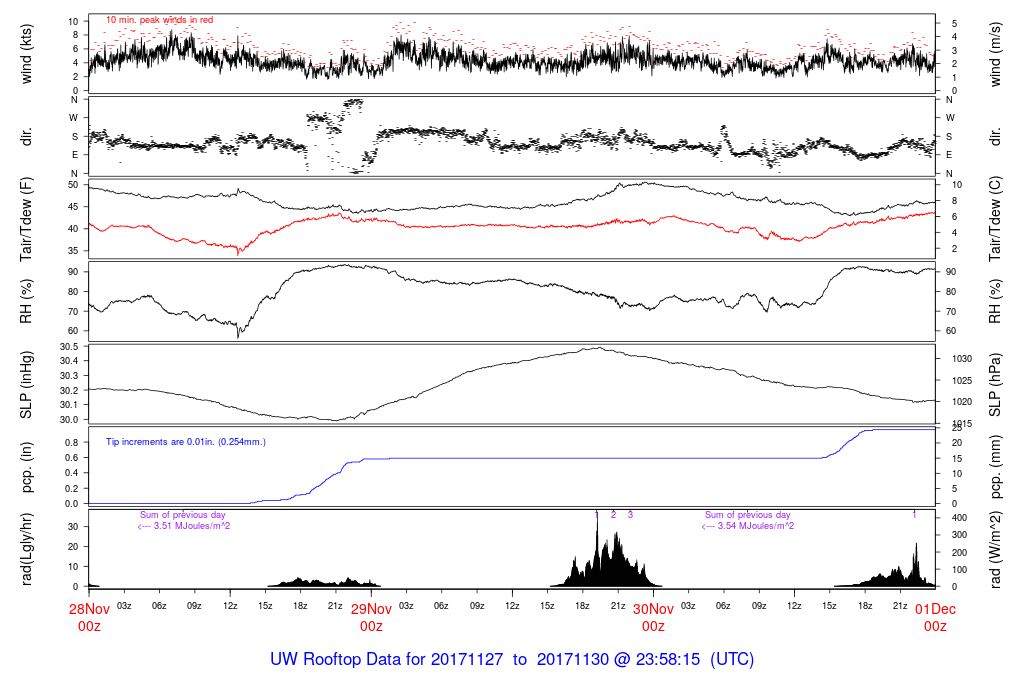Click 'Tip increments are 0.01in. (0.254mm.)' text
Screen dimensions: 1024x700
pyautogui.click(x=185, y=442)
